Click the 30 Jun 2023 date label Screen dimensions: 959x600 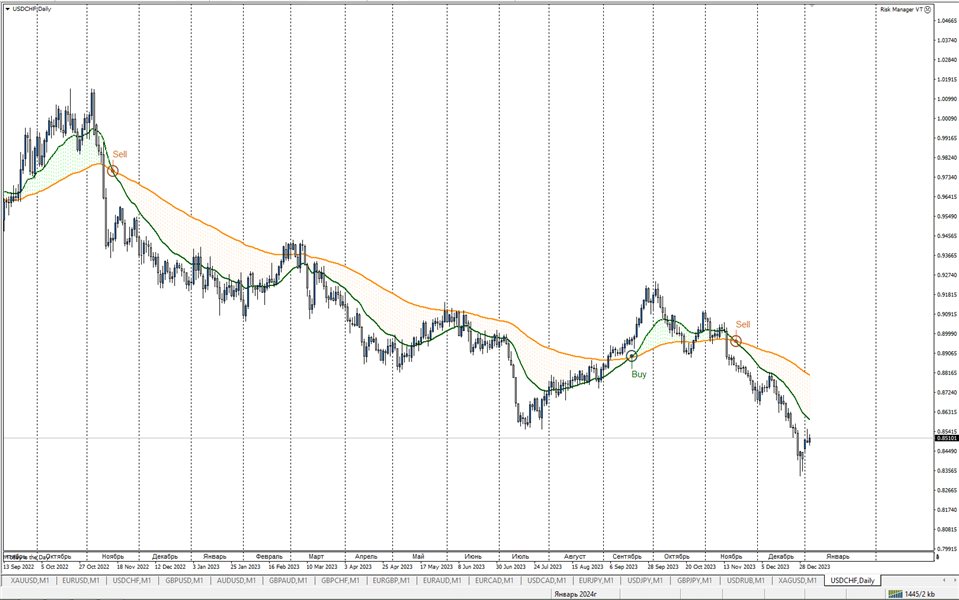point(511,566)
